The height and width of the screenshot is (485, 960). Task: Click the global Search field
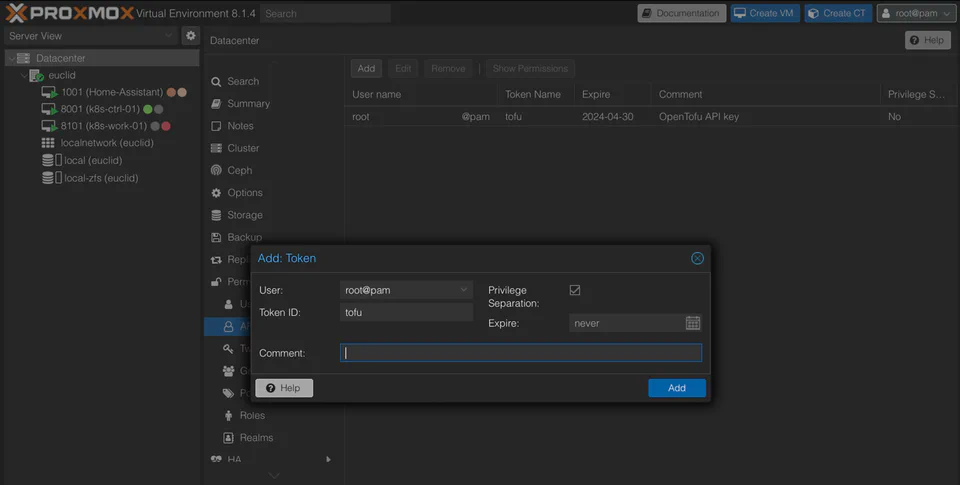coord(325,13)
